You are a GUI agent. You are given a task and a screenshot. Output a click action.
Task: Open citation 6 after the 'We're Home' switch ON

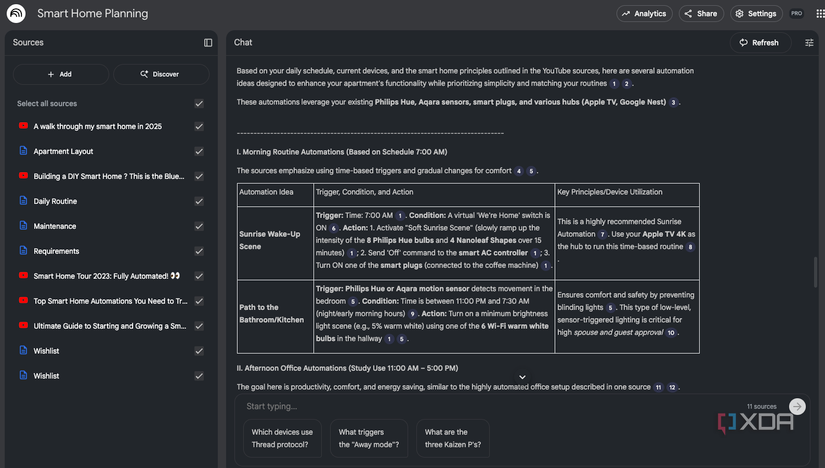point(333,228)
